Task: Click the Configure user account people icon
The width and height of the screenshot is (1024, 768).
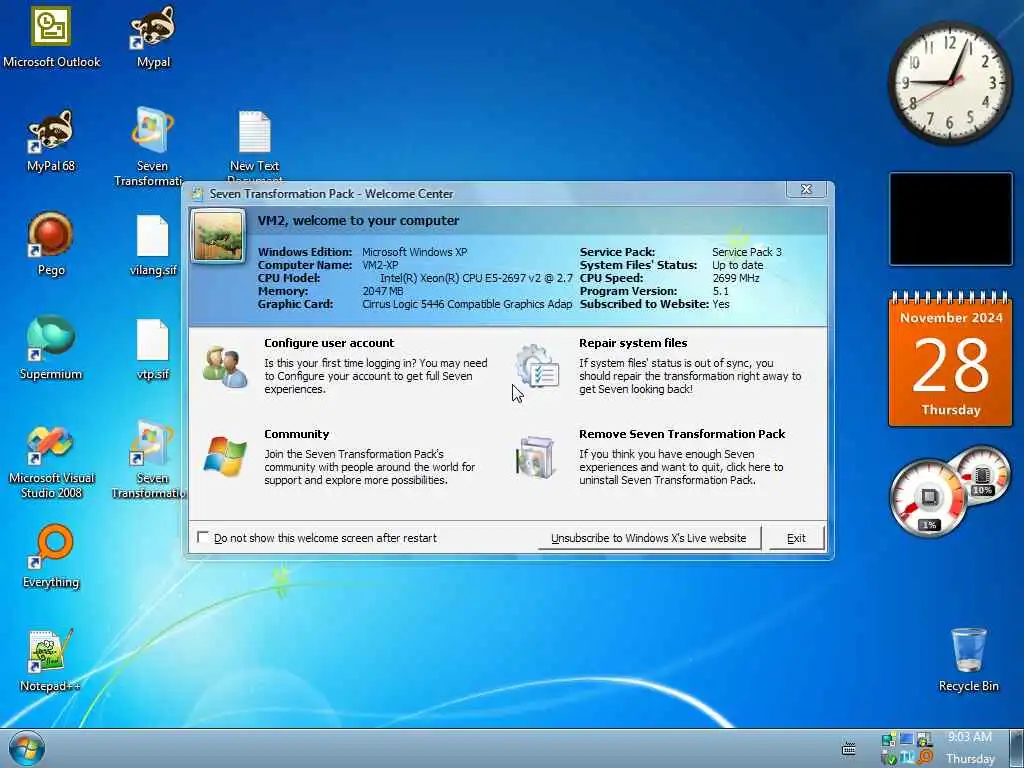Action: pos(225,367)
